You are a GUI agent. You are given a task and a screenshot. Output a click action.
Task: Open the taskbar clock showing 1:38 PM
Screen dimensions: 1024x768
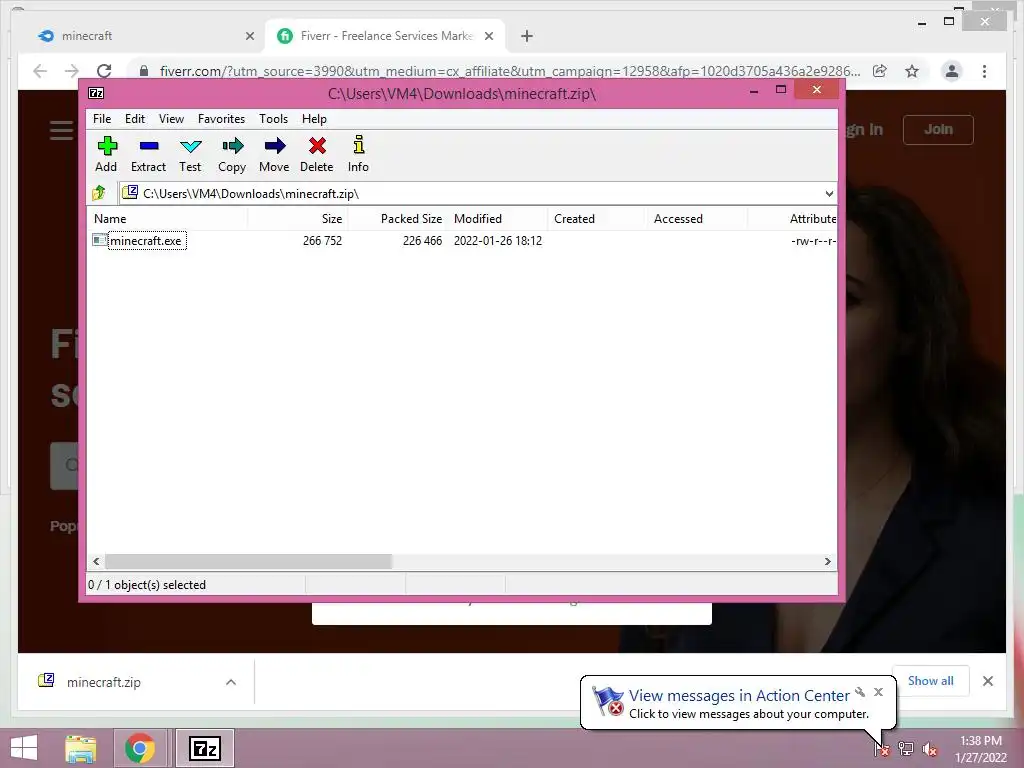(980, 748)
